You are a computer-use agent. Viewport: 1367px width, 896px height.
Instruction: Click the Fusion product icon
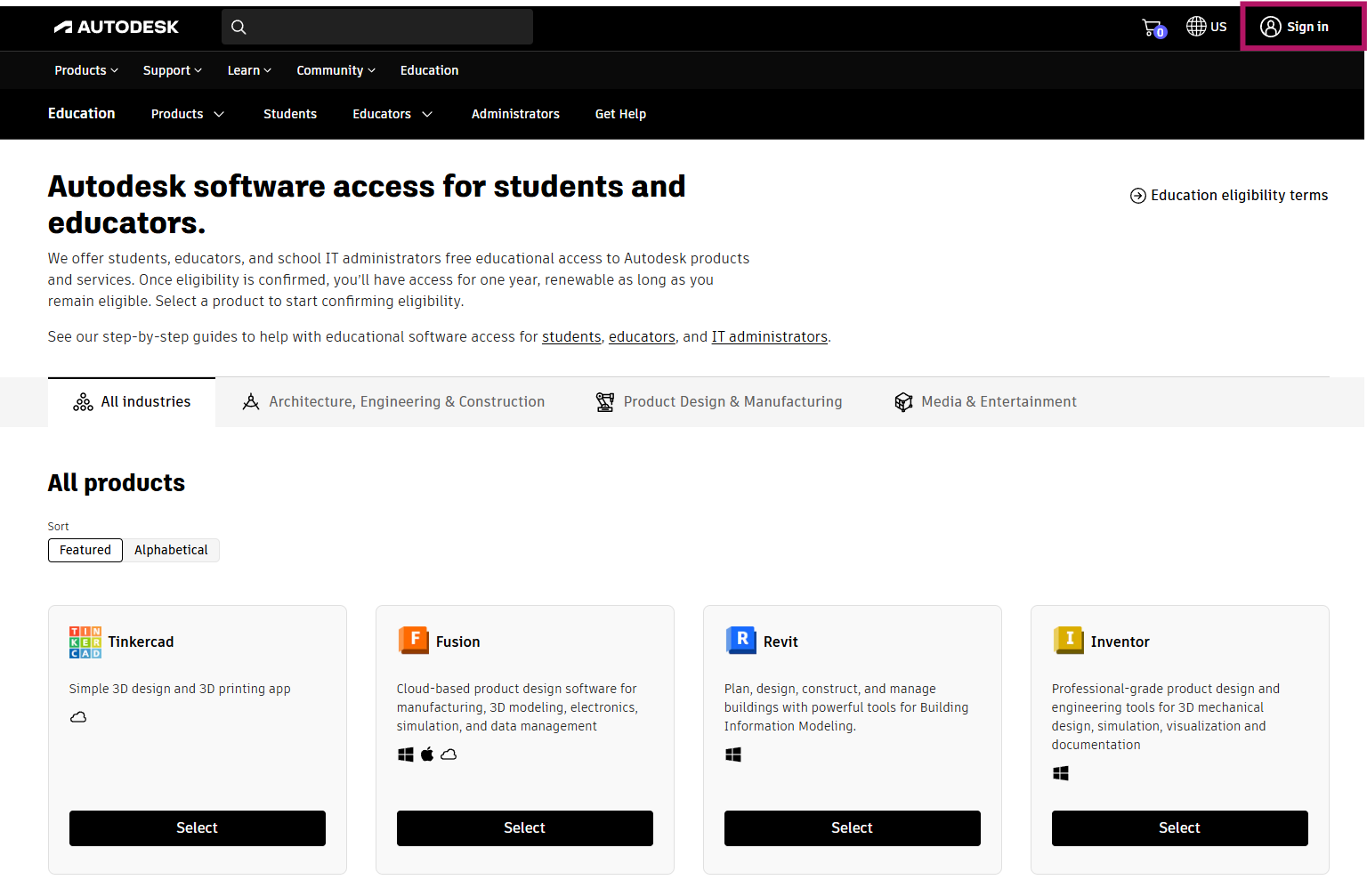413,641
